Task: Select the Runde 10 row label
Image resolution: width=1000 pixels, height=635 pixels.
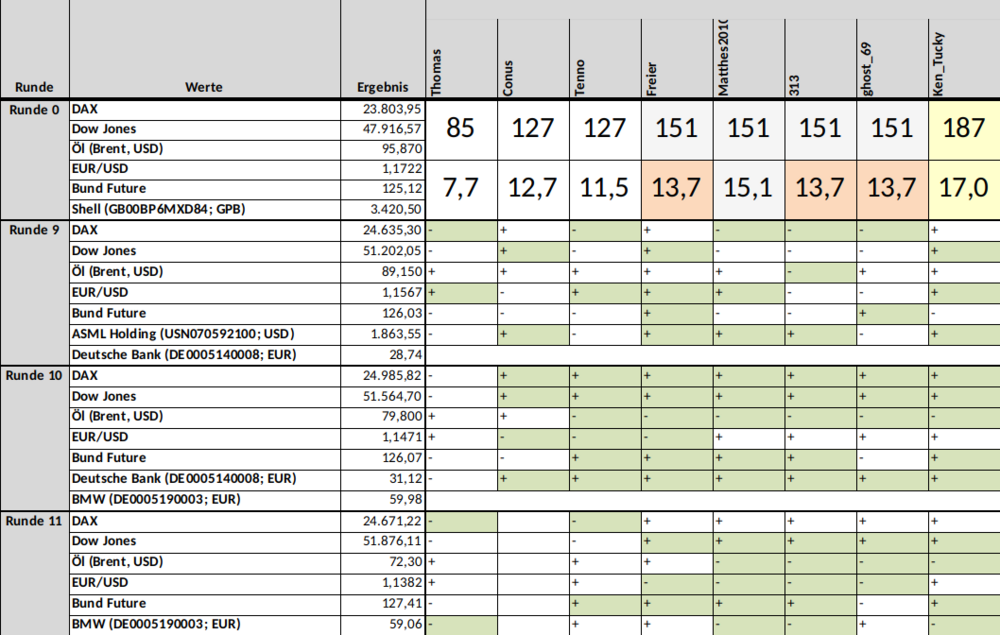Action: (34, 376)
